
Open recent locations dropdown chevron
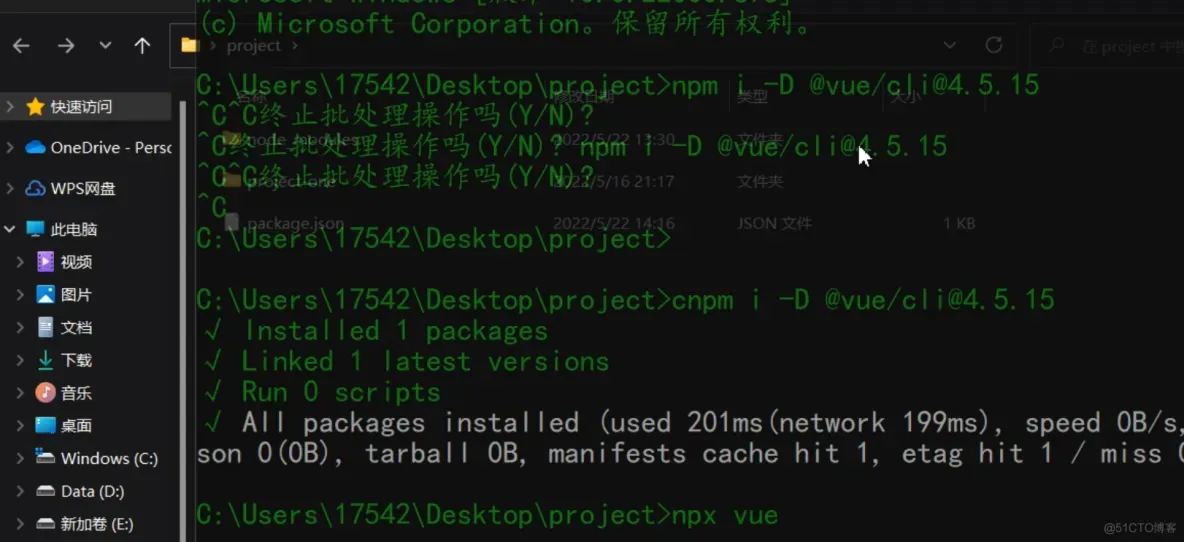105,46
